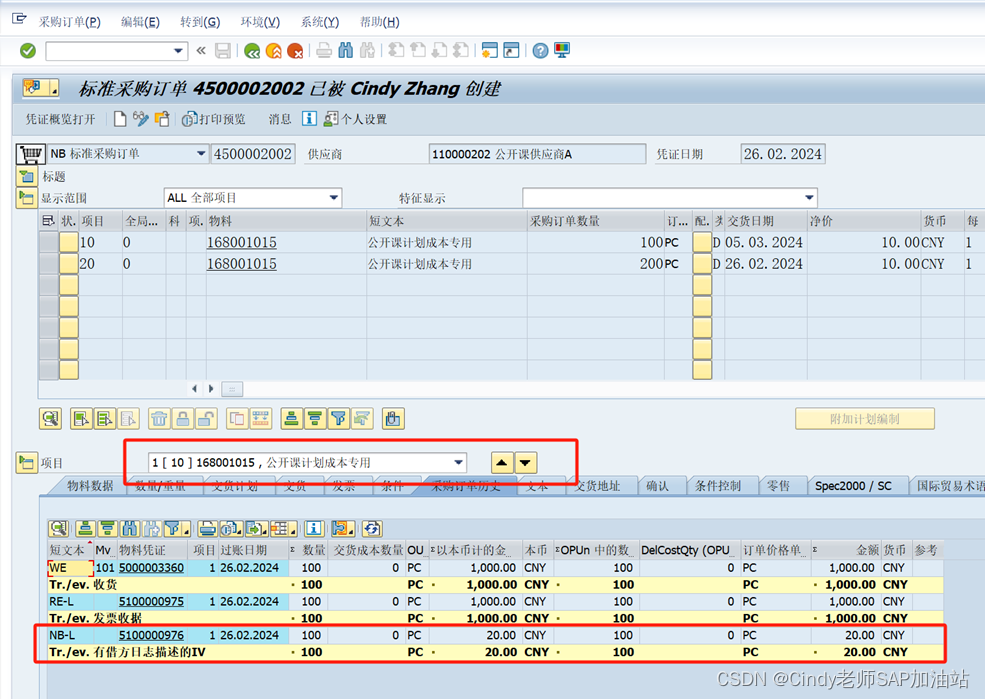Click the history table Print icon

pos(208,529)
